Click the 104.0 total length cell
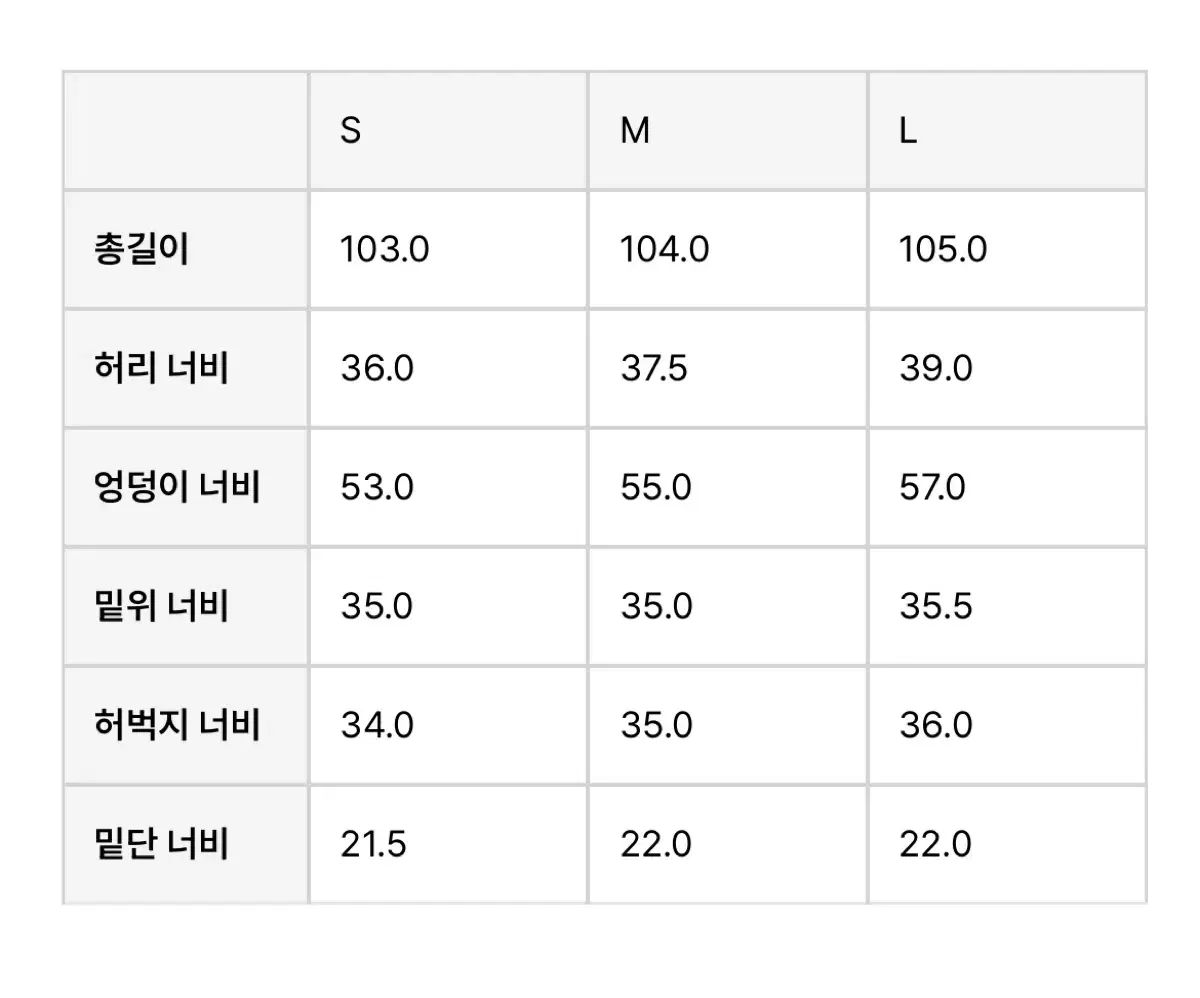 pyautogui.click(x=728, y=249)
